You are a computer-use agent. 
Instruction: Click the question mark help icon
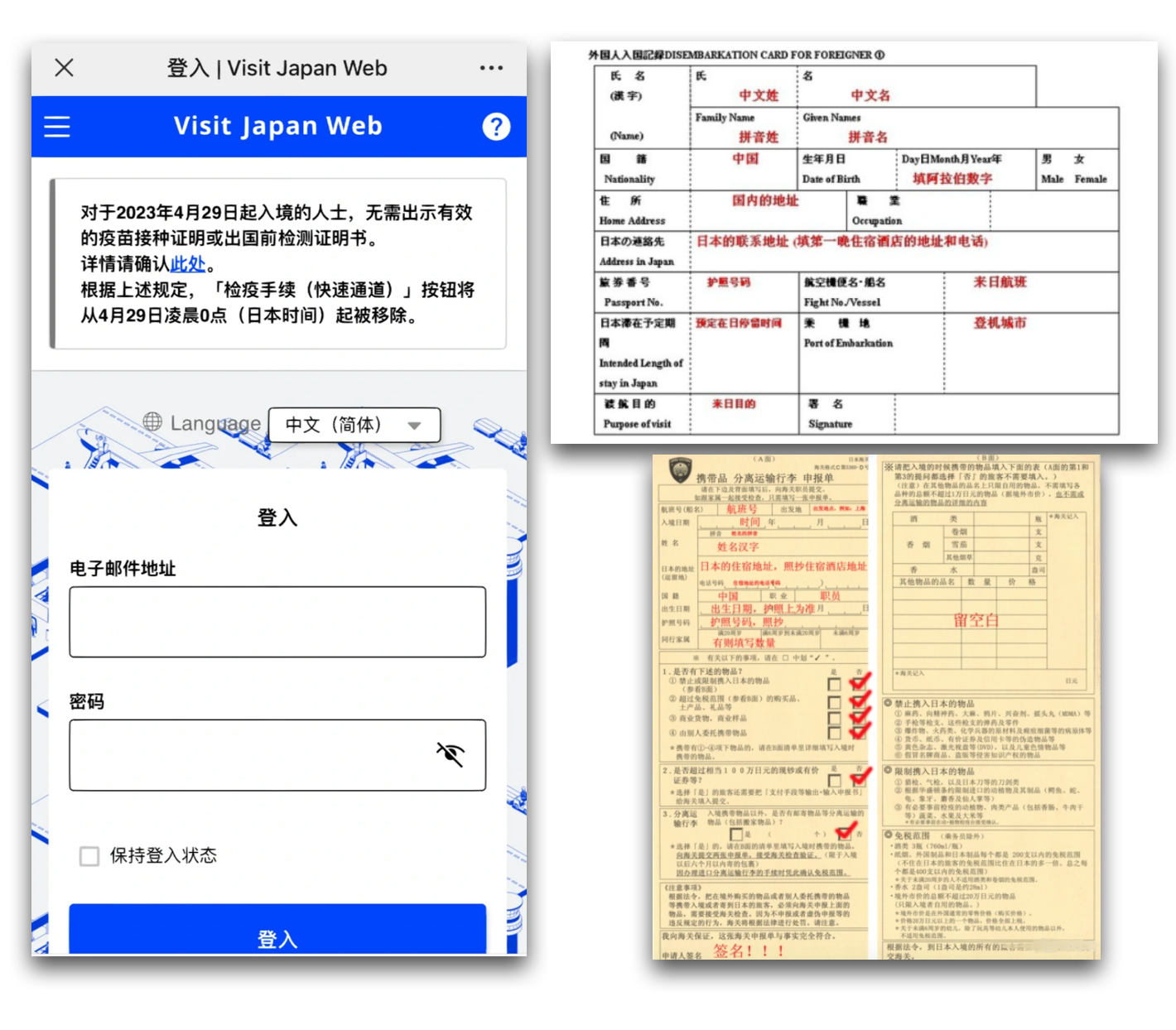pos(496,127)
